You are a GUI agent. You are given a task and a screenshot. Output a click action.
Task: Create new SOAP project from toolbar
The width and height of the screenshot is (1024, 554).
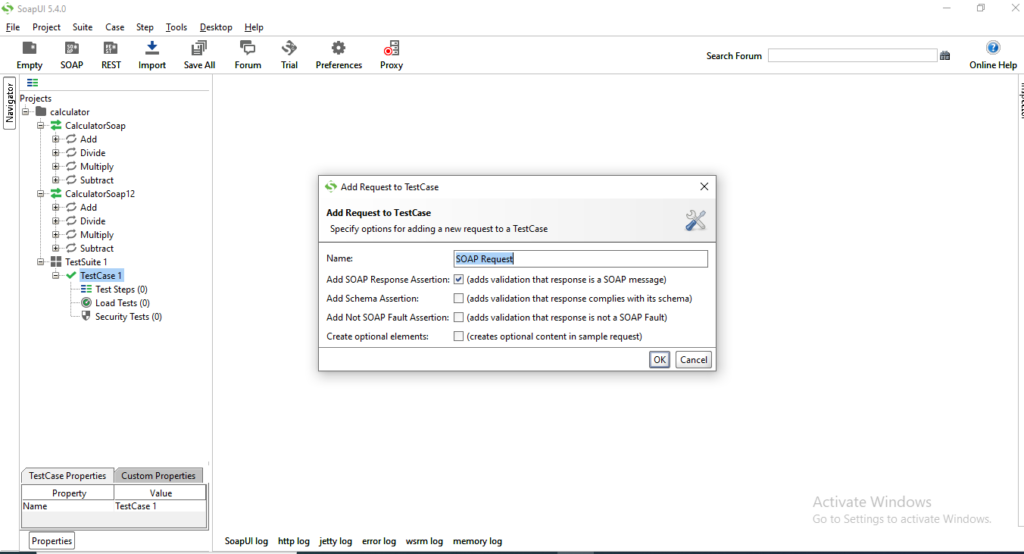tap(72, 48)
